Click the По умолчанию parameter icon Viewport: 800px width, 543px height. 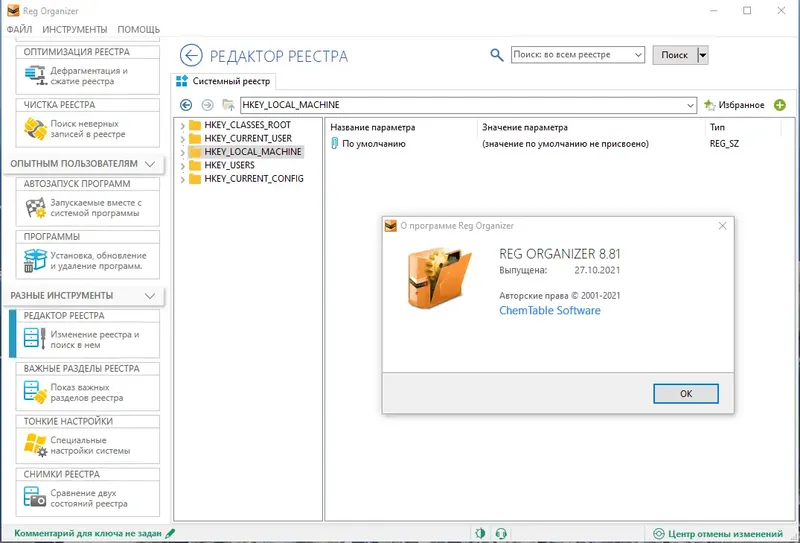(334, 143)
